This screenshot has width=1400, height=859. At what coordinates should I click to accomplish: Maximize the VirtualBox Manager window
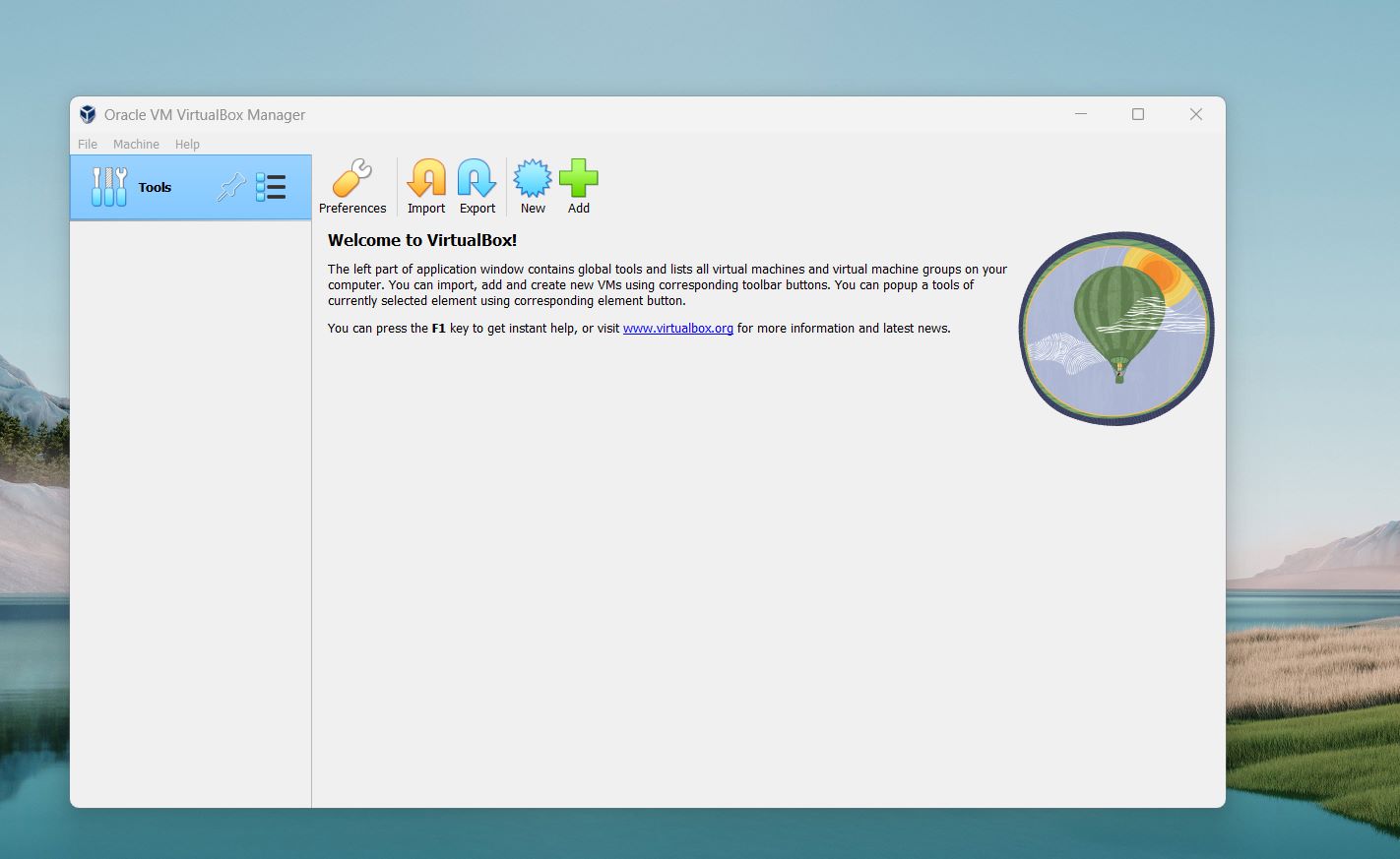pyautogui.click(x=1138, y=114)
